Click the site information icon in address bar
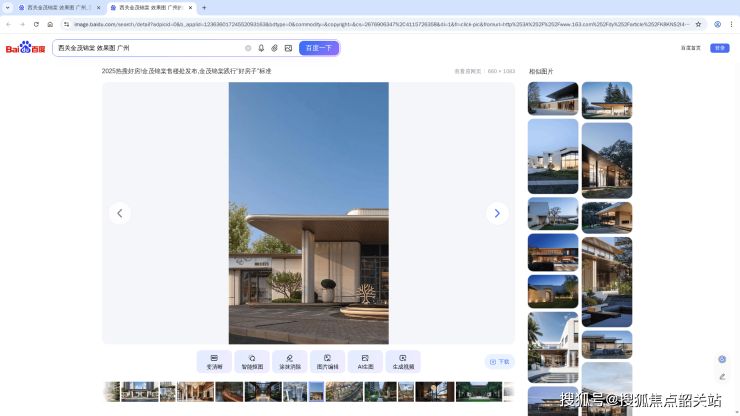This screenshot has width=740, height=416. (x=67, y=24)
